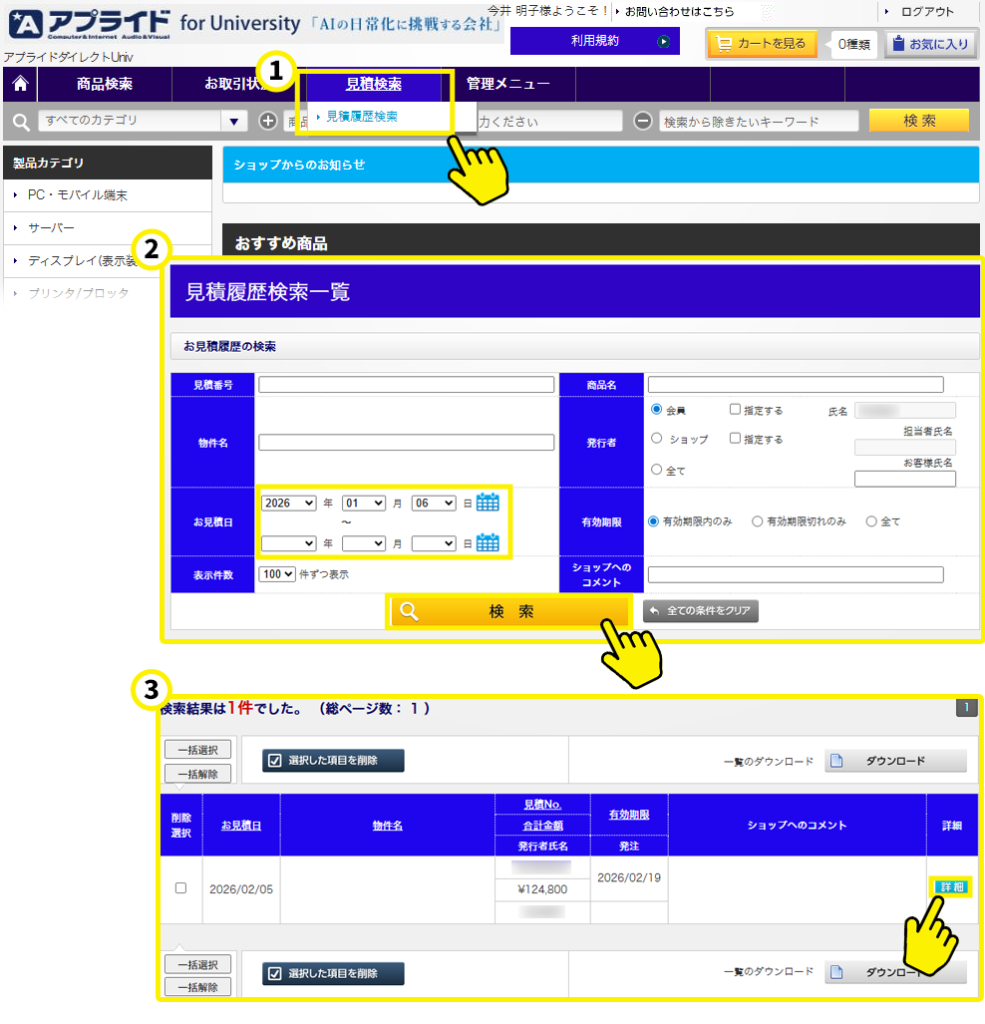Screen dimensions: 985x1024
Task: Open the 表示件数 dropdown showing 100
Action: (276, 575)
